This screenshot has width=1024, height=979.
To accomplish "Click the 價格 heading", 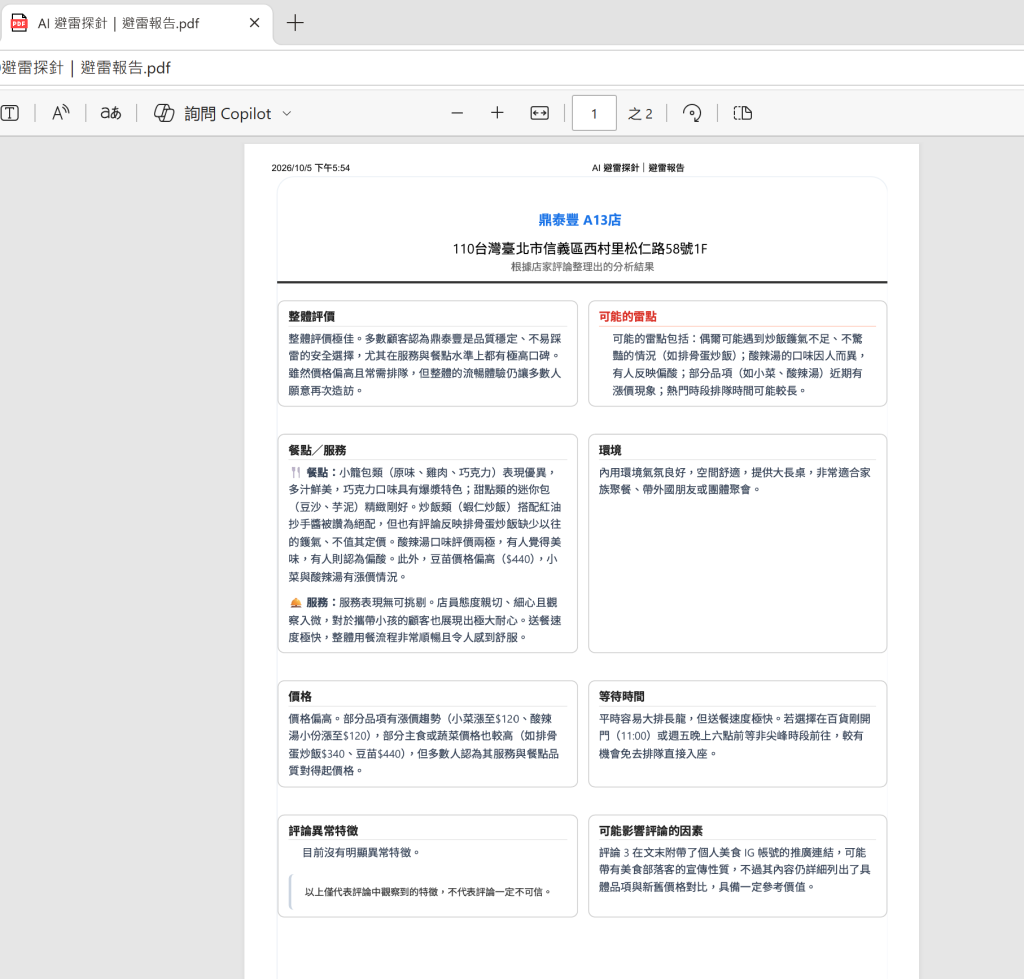I will 300,697.
